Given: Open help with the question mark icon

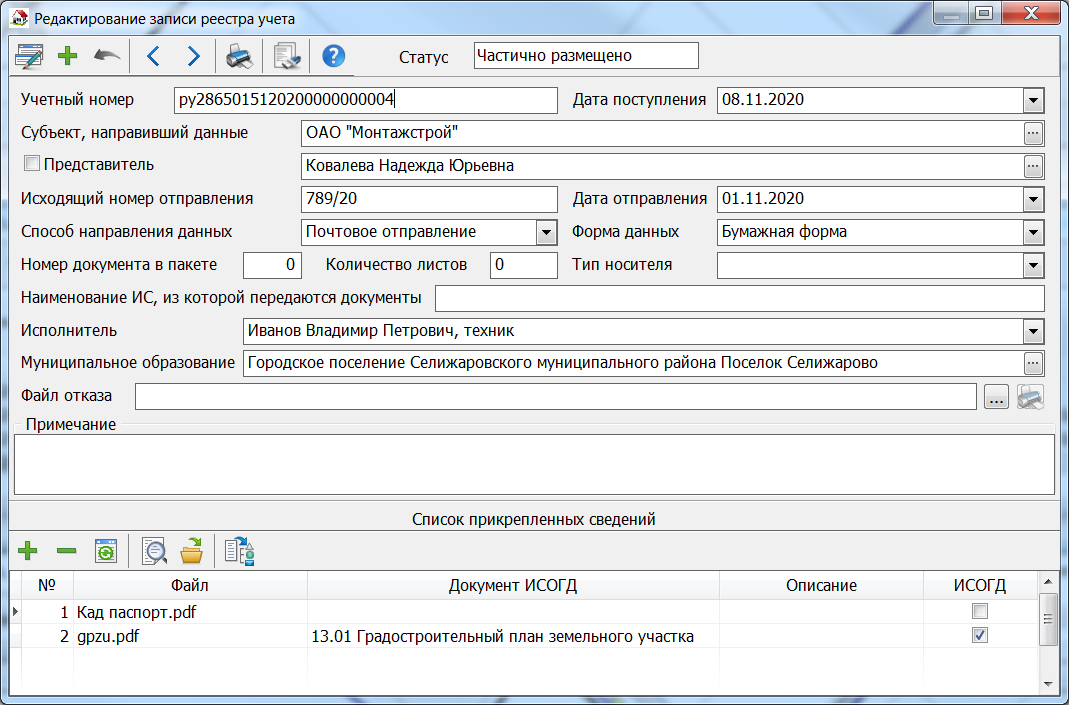Looking at the screenshot, I should [x=334, y=56].
